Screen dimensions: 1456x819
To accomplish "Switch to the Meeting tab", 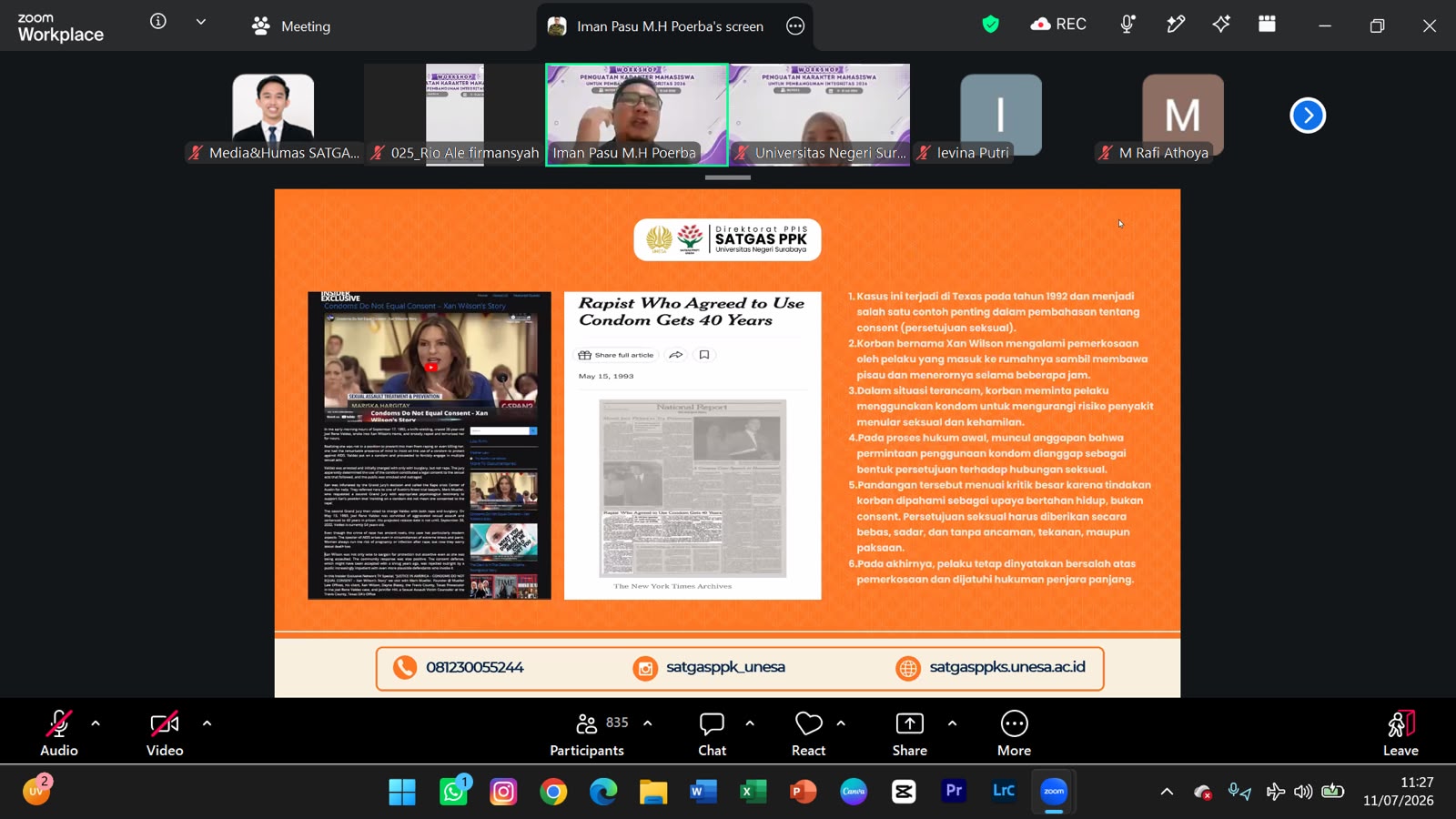I will pos(291,26).
